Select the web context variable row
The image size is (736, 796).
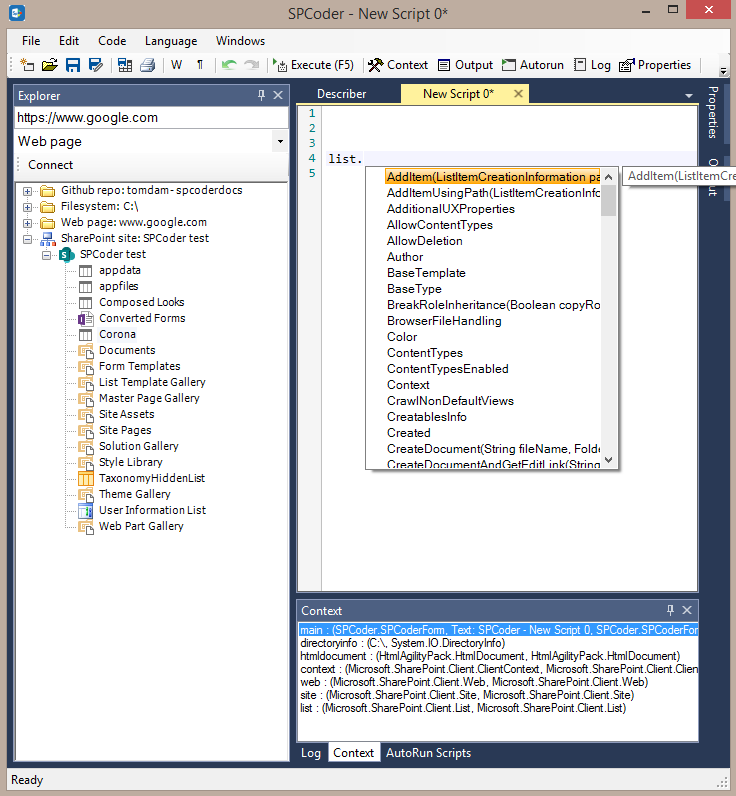coord(498,682)
